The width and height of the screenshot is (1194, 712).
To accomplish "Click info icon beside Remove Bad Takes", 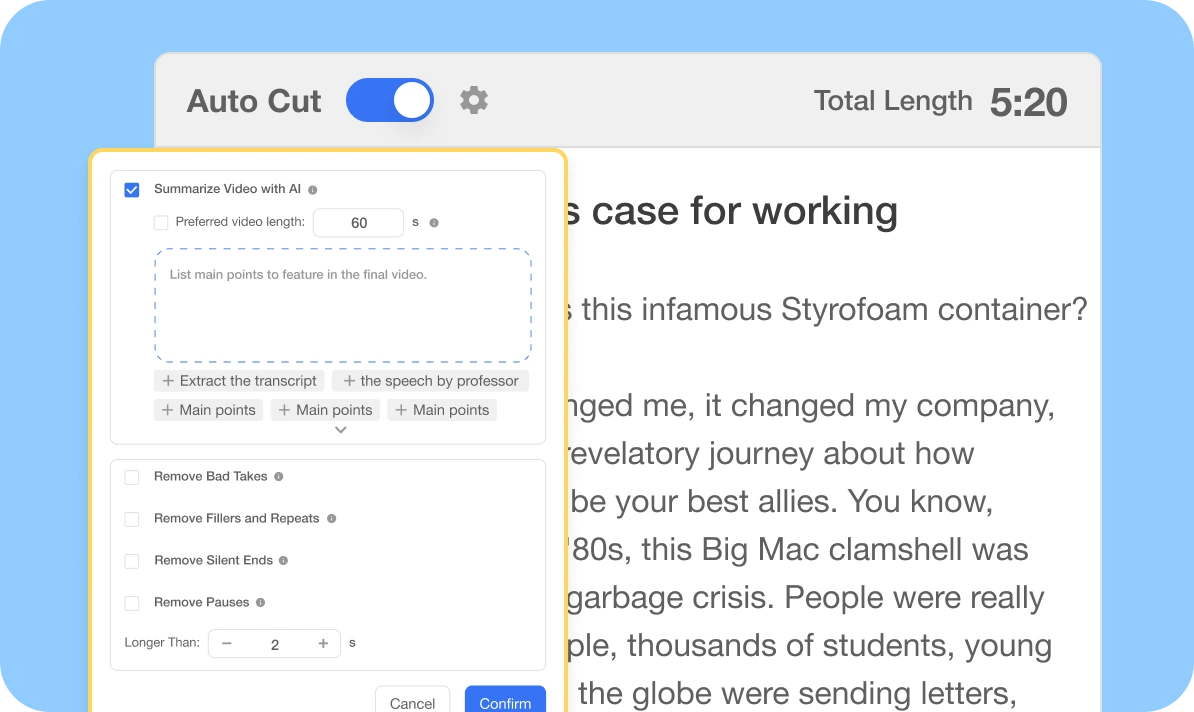I will click(279, 477).
